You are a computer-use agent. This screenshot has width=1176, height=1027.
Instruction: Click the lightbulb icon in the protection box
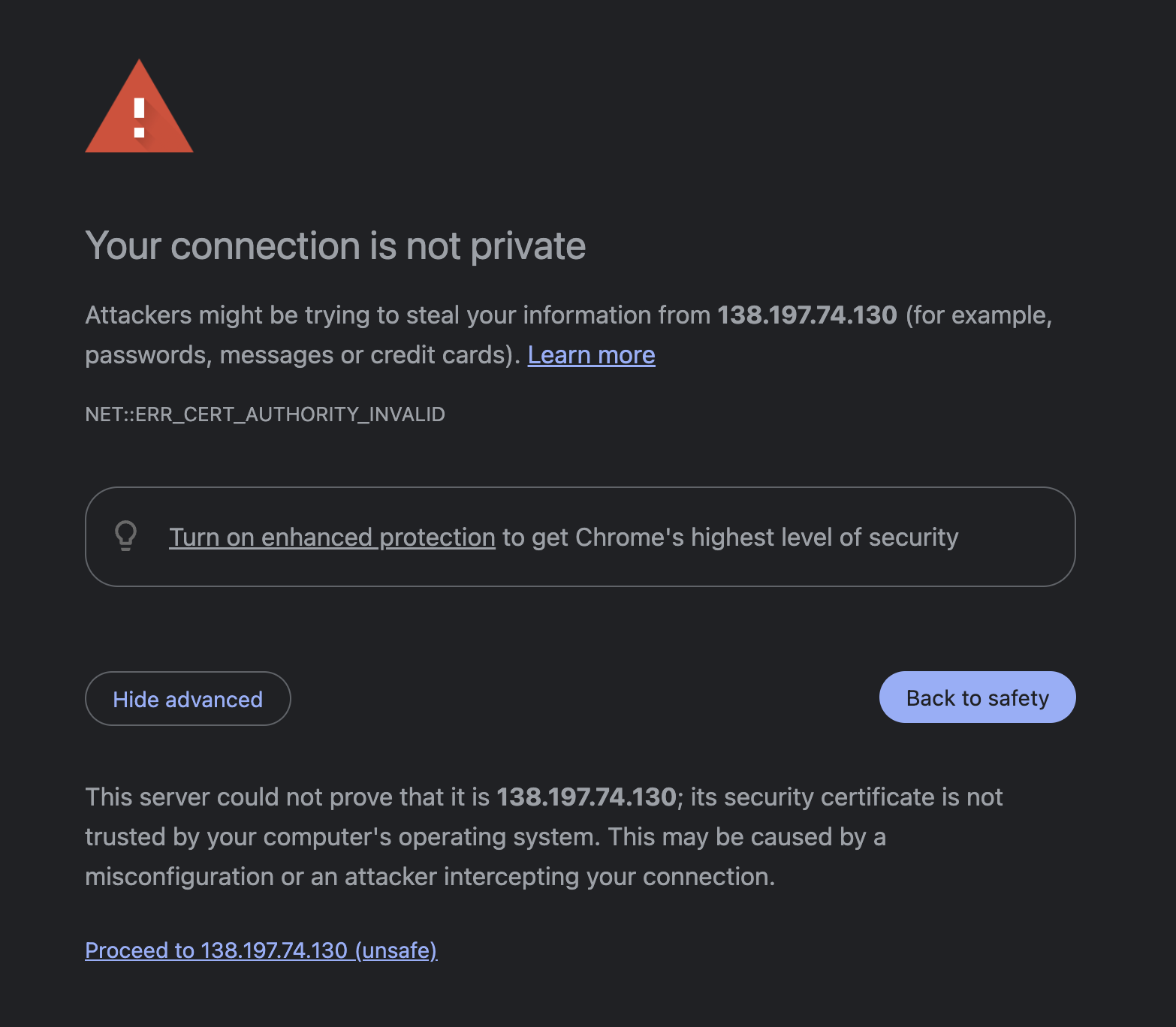coord(126,536)
